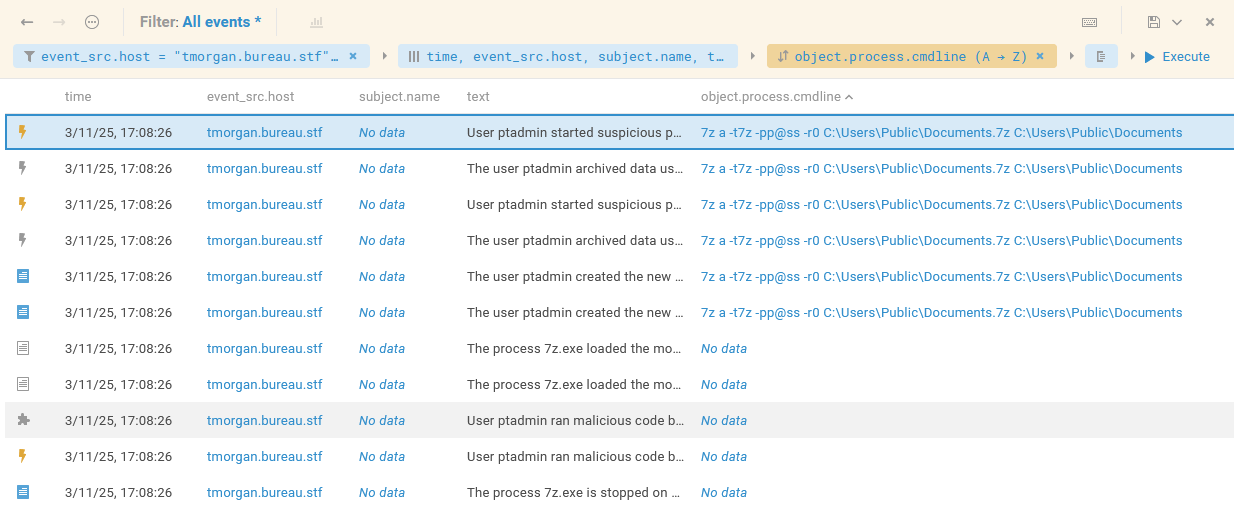Click cmdline 'No data' in '7z.exe is stopped' row

click(x=724, y=492)
